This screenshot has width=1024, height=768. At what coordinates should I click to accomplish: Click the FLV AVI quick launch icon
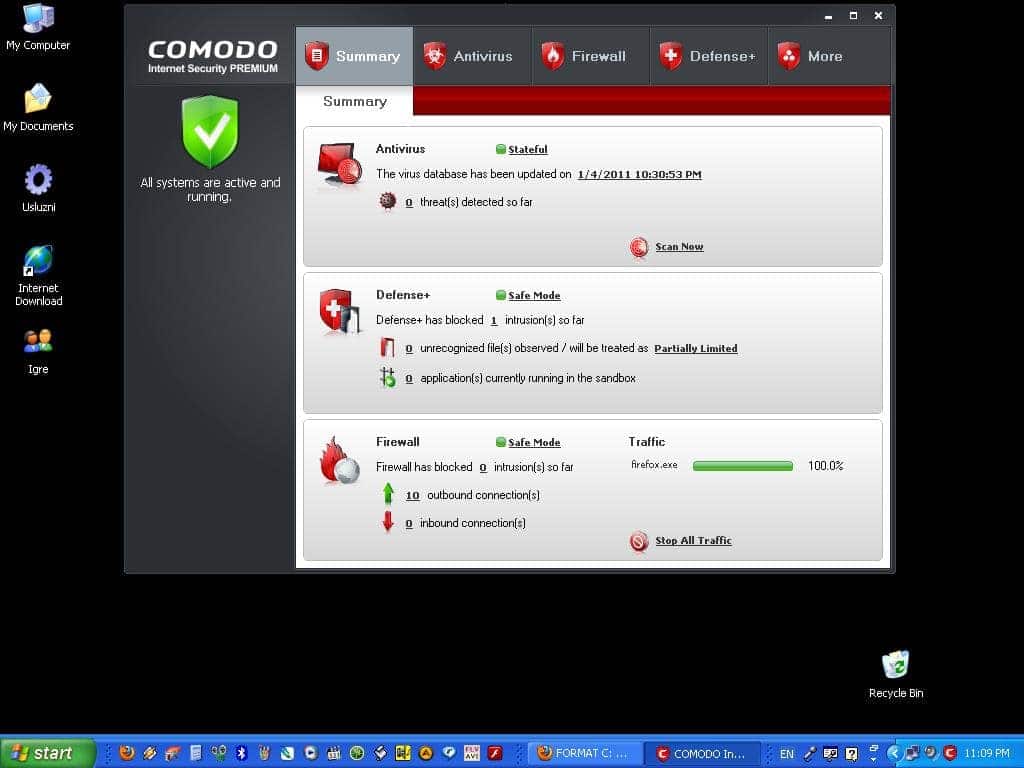click(x=472, y=753)
